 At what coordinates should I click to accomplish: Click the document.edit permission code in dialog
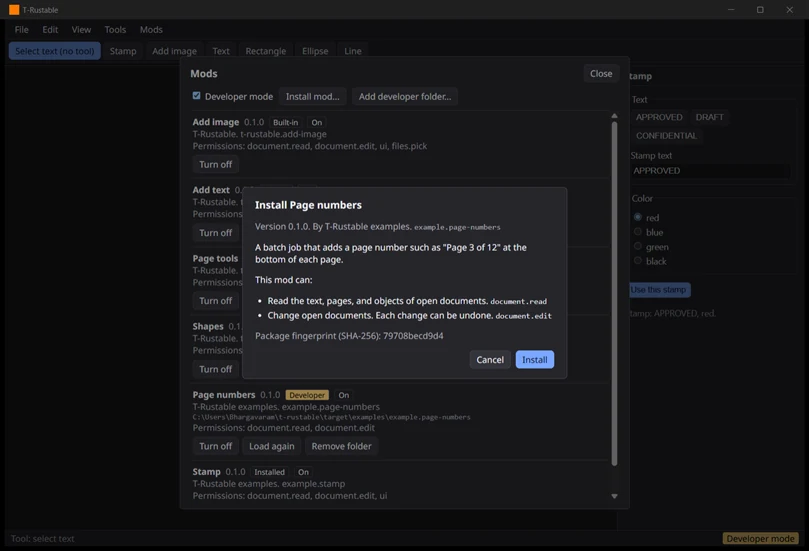(x=524, y=316)
